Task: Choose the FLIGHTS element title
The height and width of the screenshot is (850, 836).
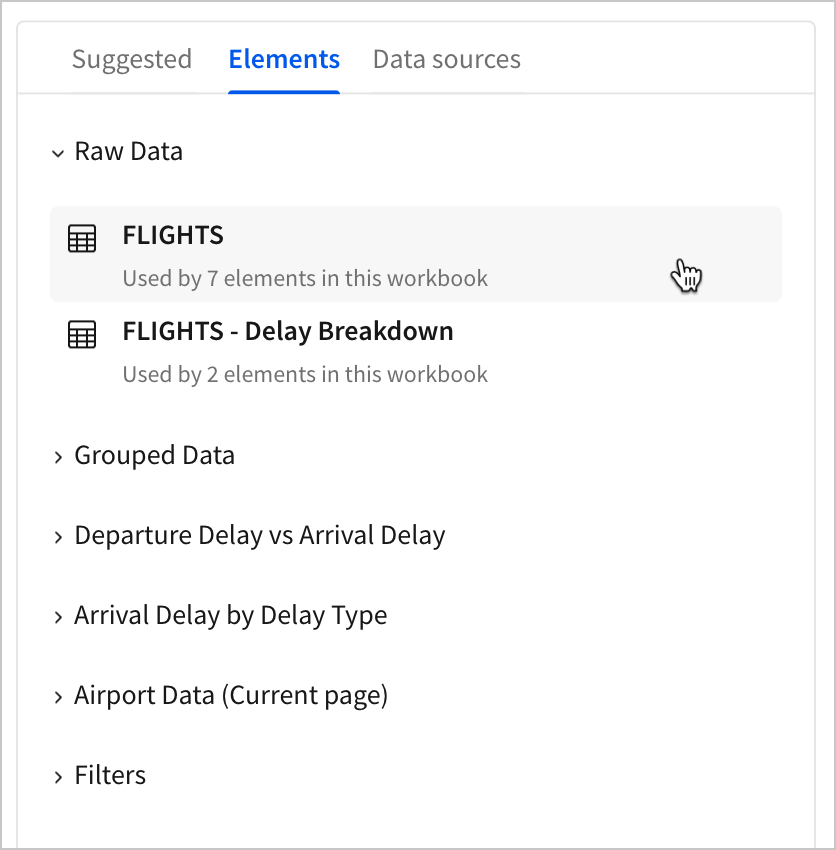Action: [173, 236]
